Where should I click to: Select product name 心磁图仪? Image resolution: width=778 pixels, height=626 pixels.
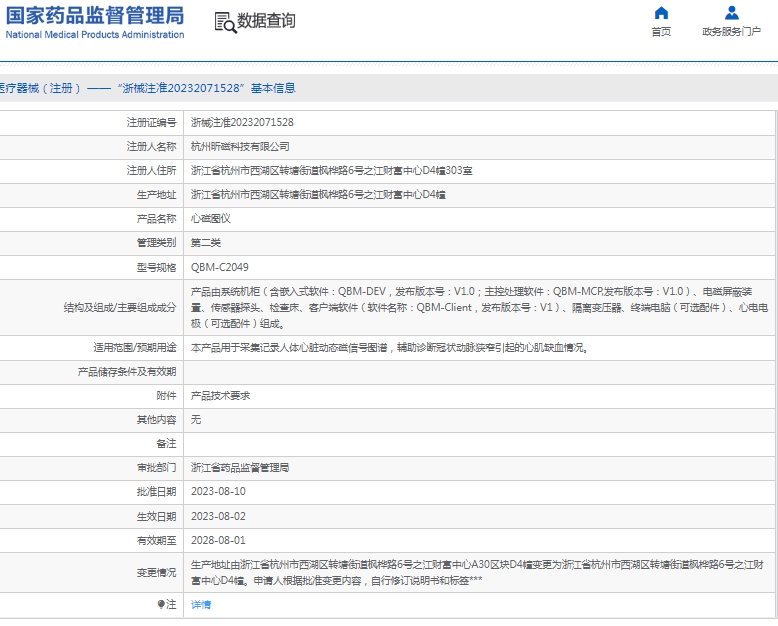[x=211, y=219]
